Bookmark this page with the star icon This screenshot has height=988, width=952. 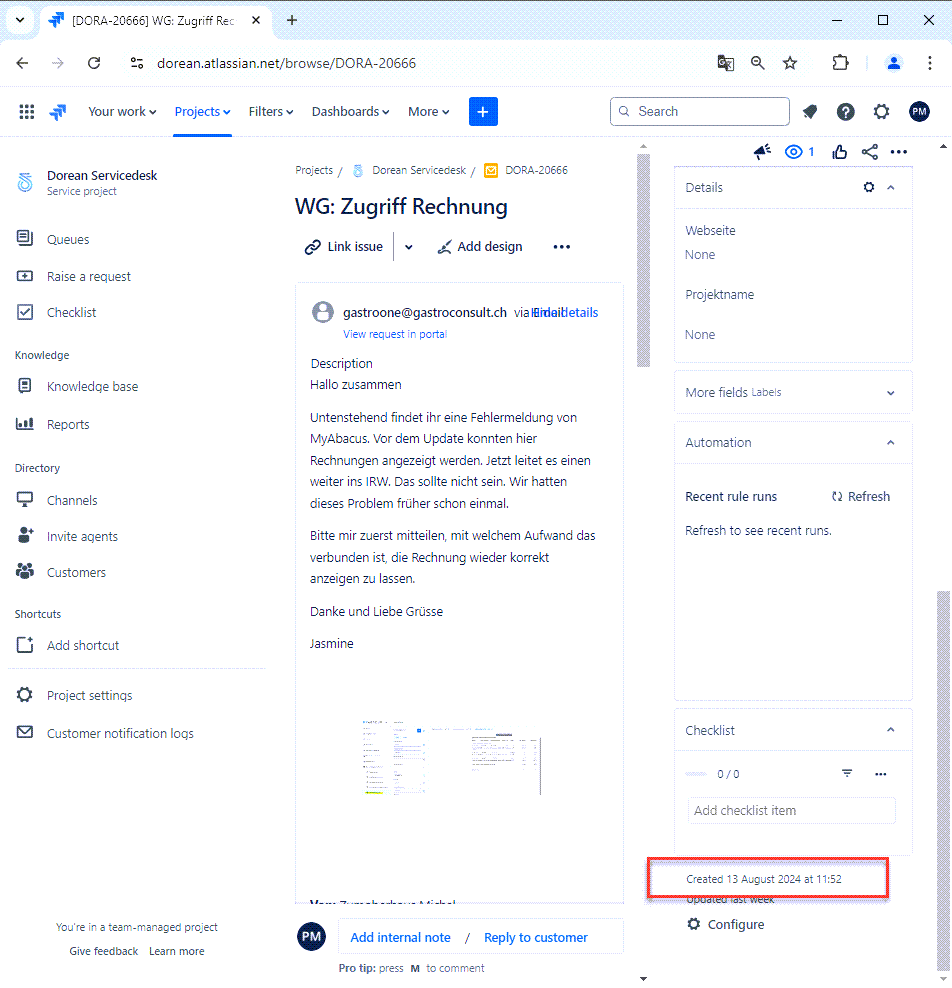tap(790, 63)
